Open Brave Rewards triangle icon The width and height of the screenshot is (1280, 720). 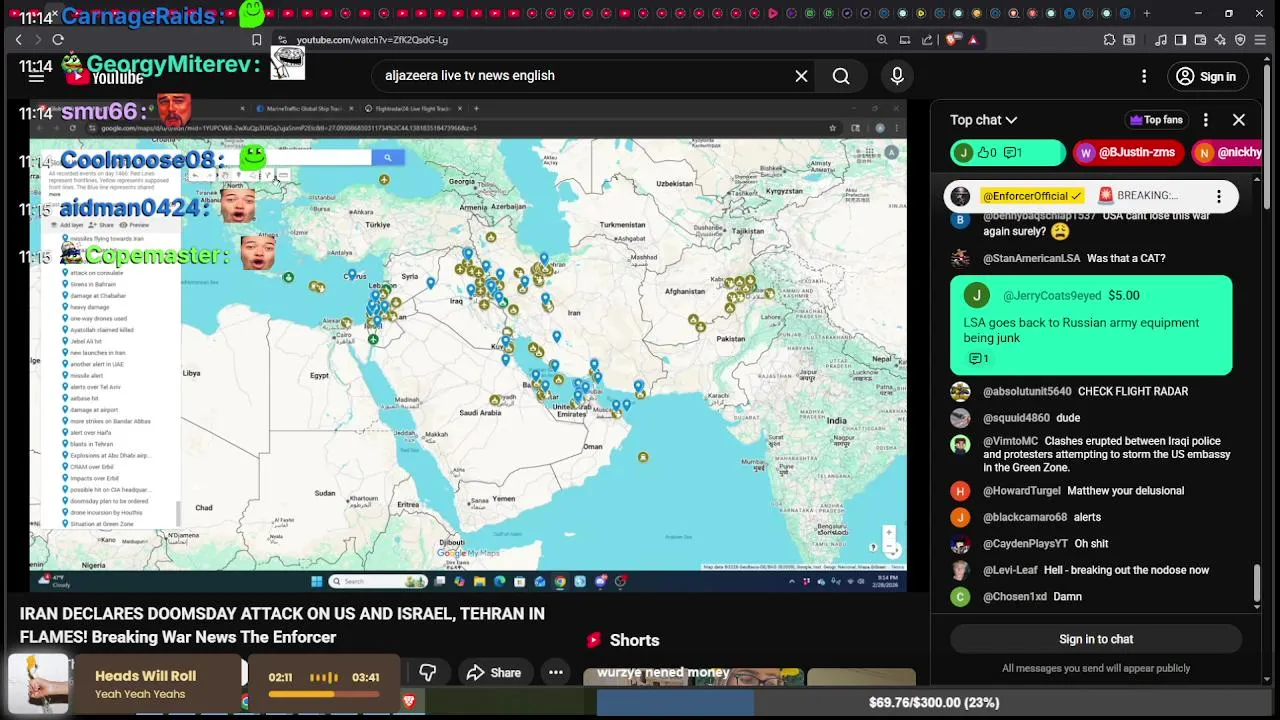pos(972,40)
